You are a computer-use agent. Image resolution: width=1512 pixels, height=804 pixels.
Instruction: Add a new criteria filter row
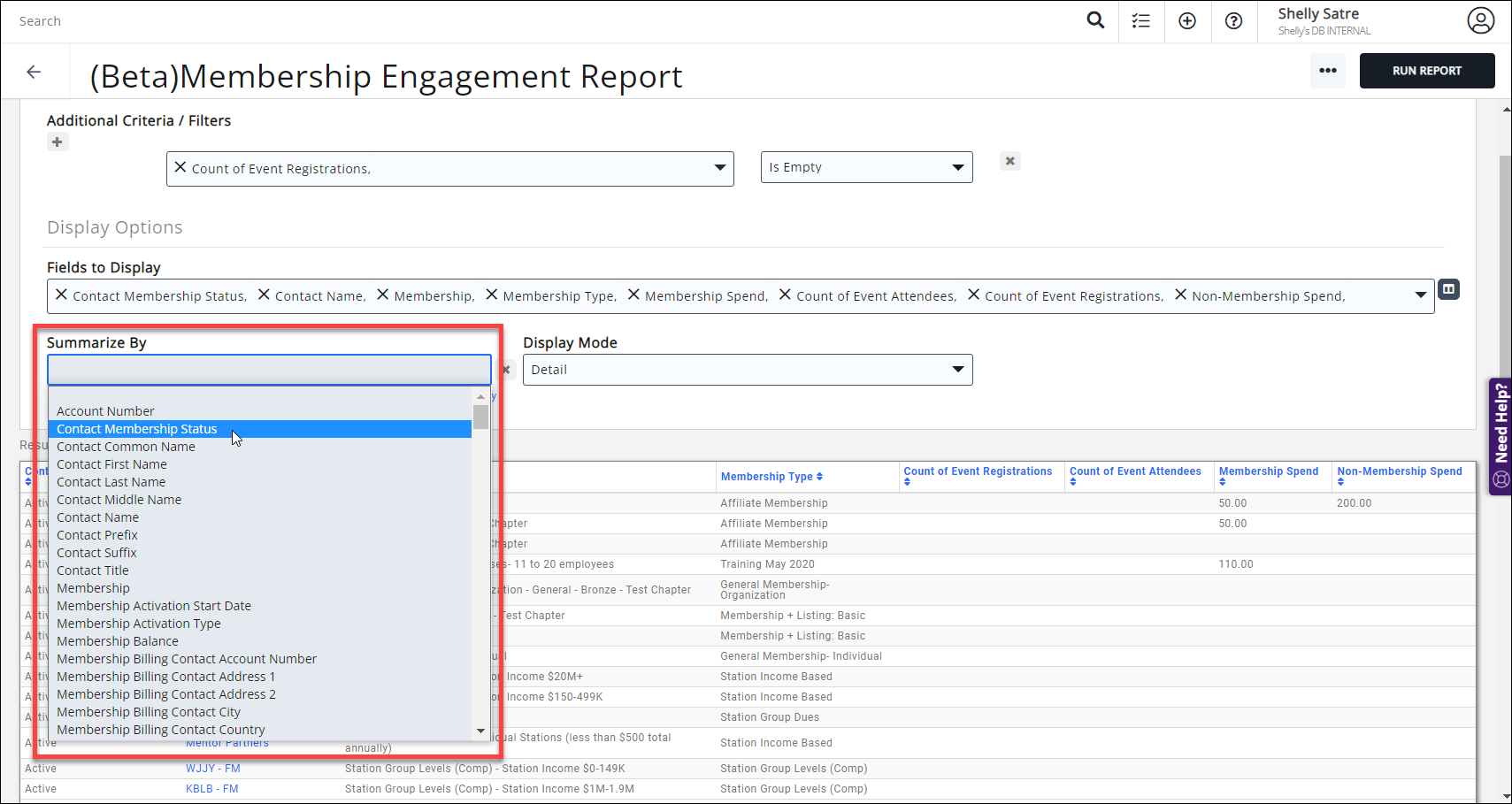pyautogui.click(x=58, y=142)
